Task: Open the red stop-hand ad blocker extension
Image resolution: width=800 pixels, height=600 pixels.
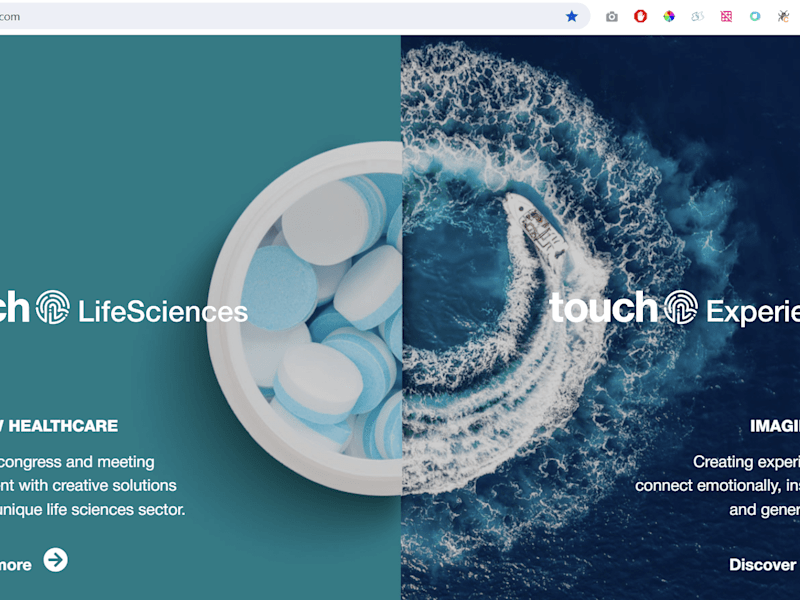Action: pos(640,17)
